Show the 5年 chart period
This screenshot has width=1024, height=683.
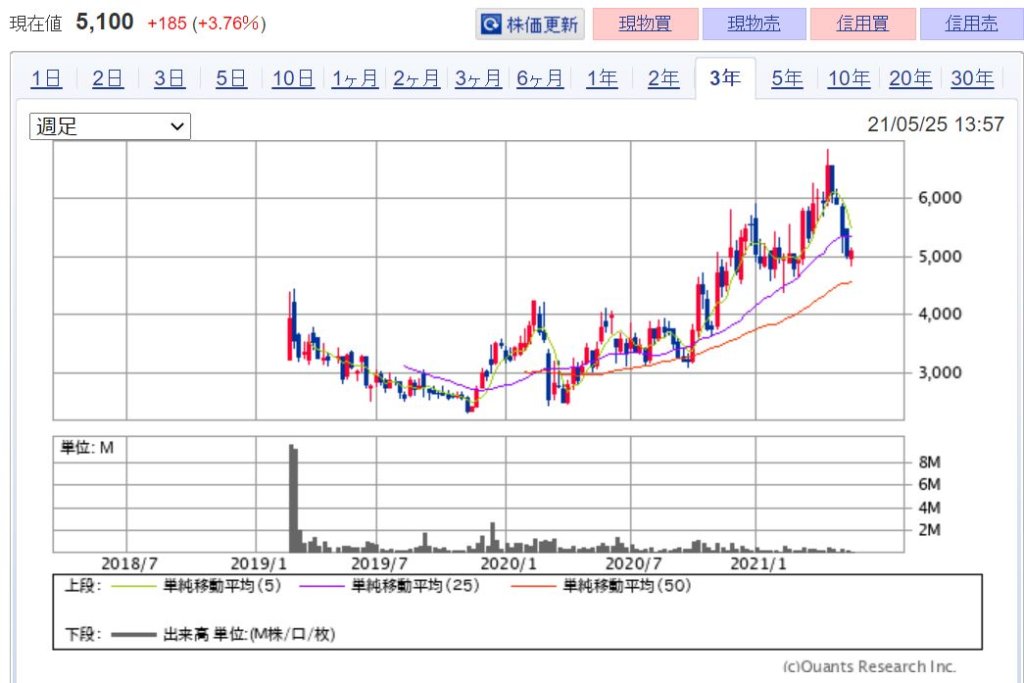pyautogui.click(x=787, y=78)
